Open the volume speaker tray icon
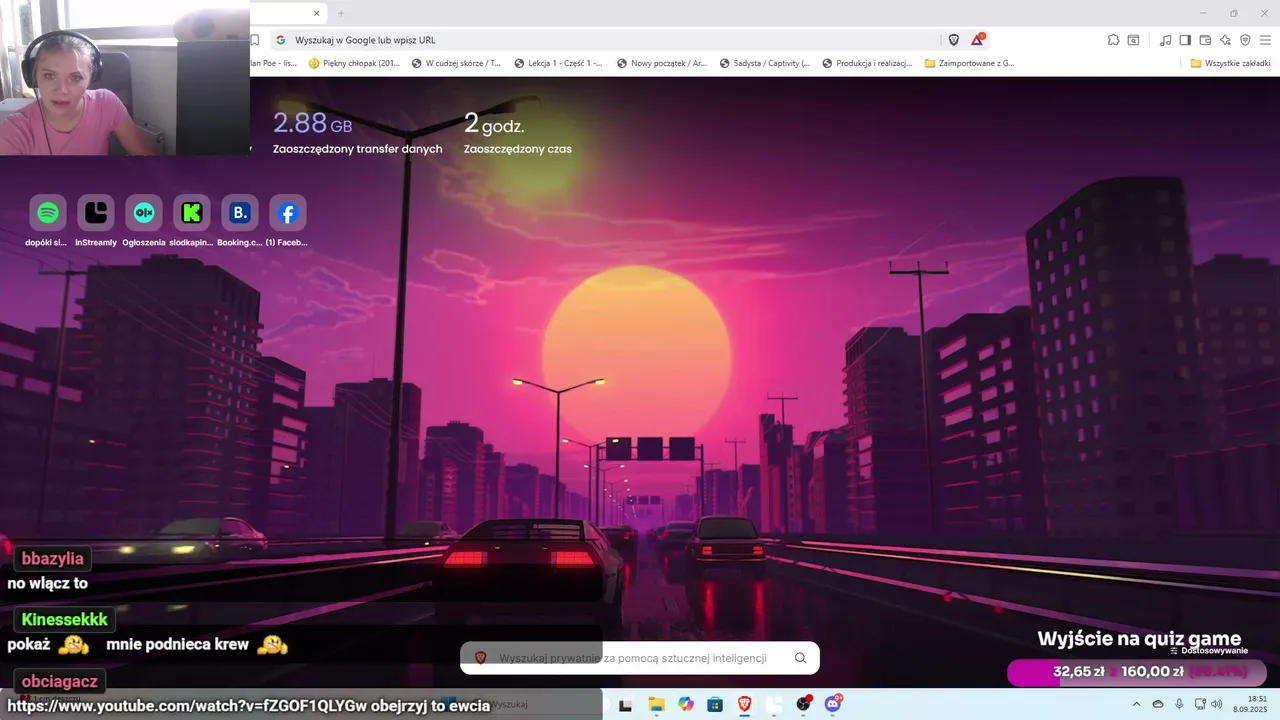 1217,704
